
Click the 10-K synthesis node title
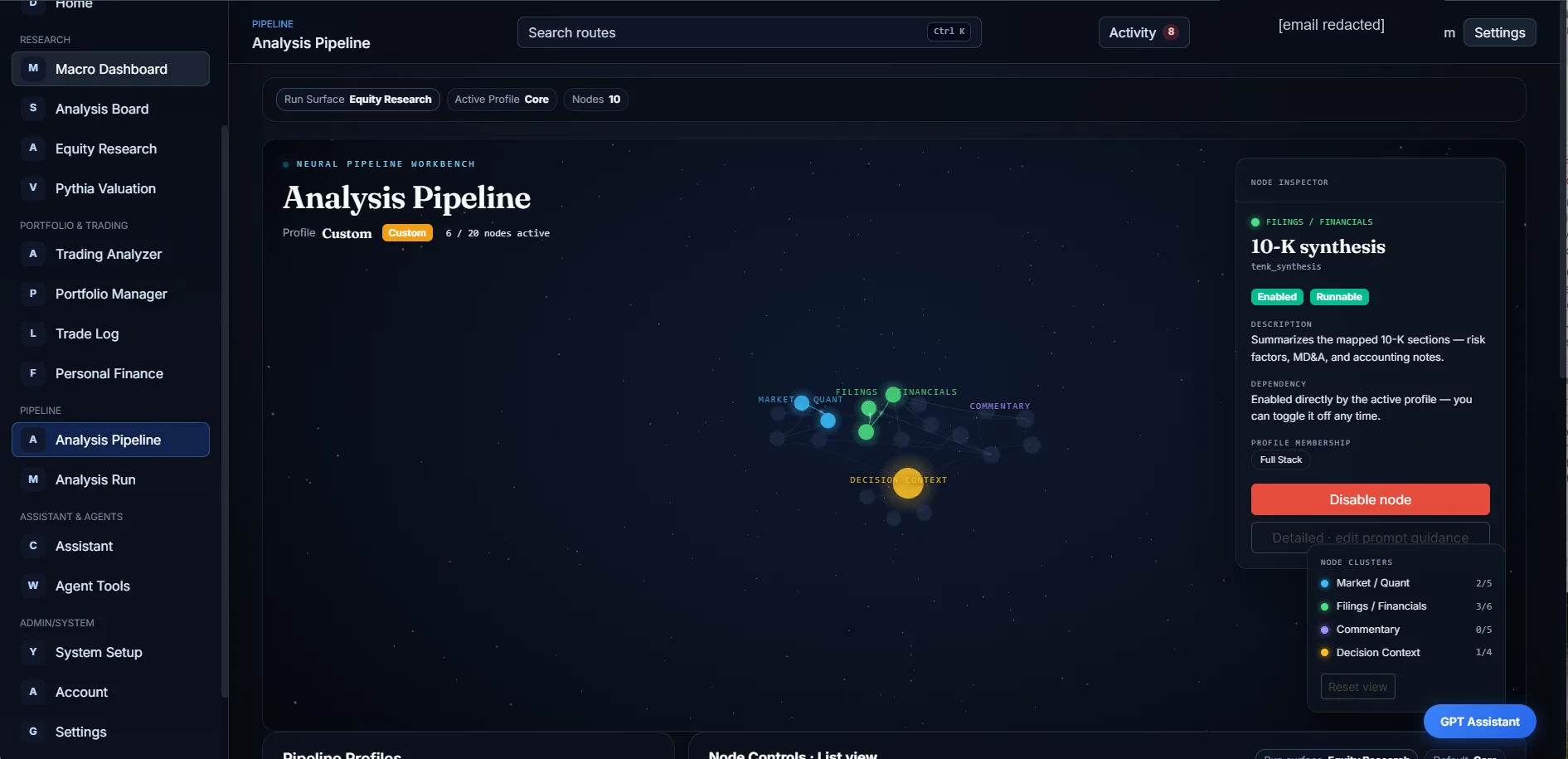coord(1318,246)
